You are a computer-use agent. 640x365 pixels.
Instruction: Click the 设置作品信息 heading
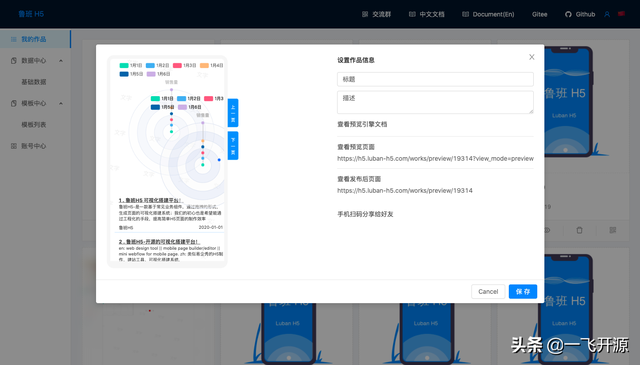(x=356, y=60)
